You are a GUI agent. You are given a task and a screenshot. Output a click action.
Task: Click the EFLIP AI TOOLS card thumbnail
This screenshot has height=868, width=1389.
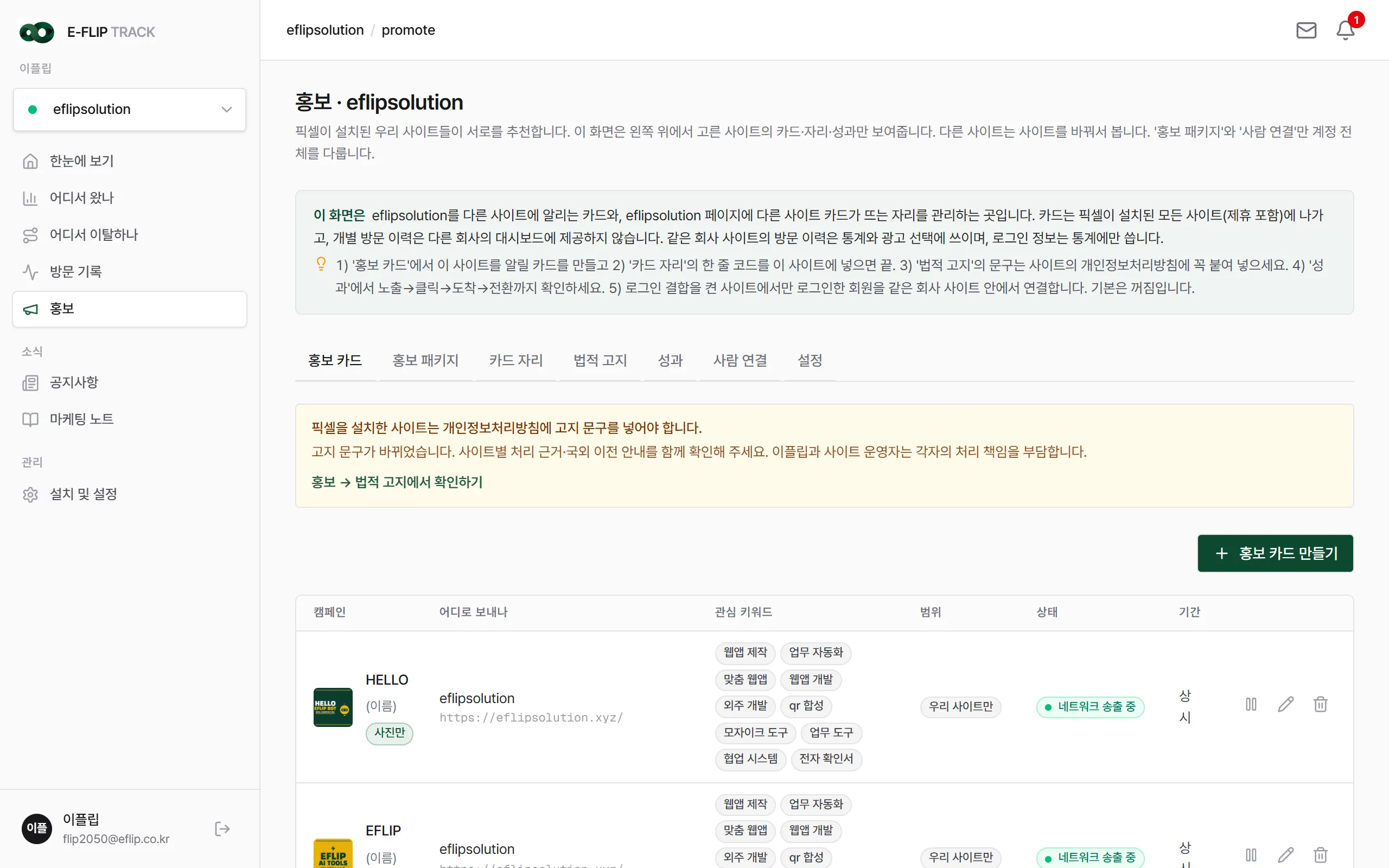333,854
